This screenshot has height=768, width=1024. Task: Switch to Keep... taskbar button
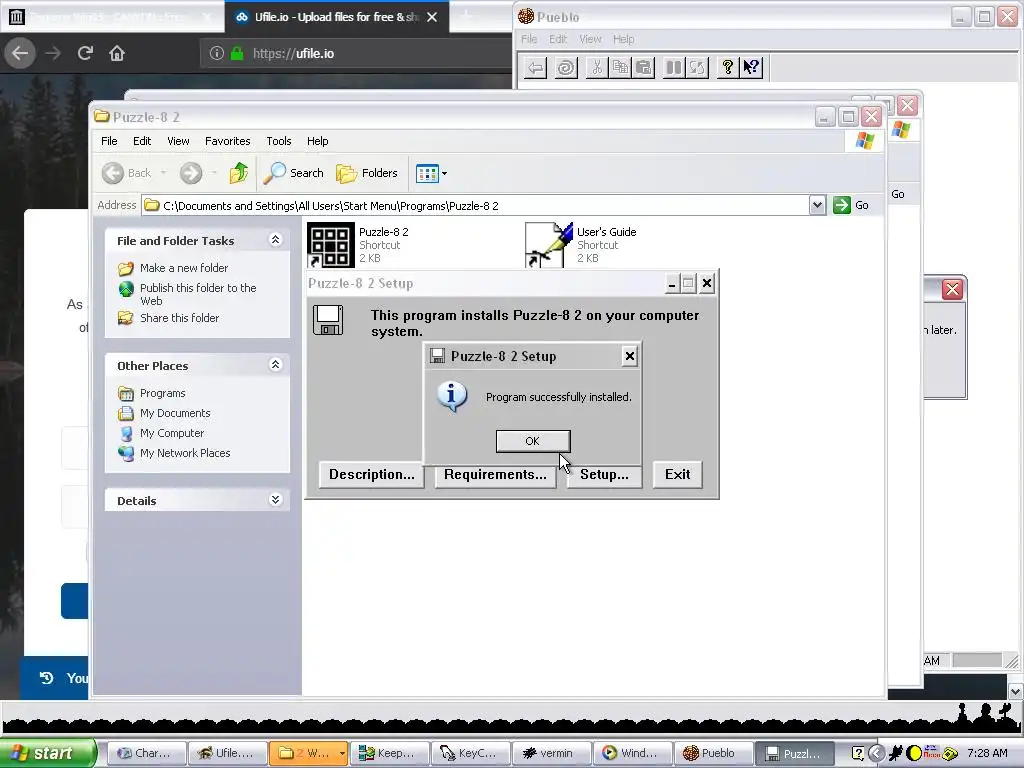(389, 753)
